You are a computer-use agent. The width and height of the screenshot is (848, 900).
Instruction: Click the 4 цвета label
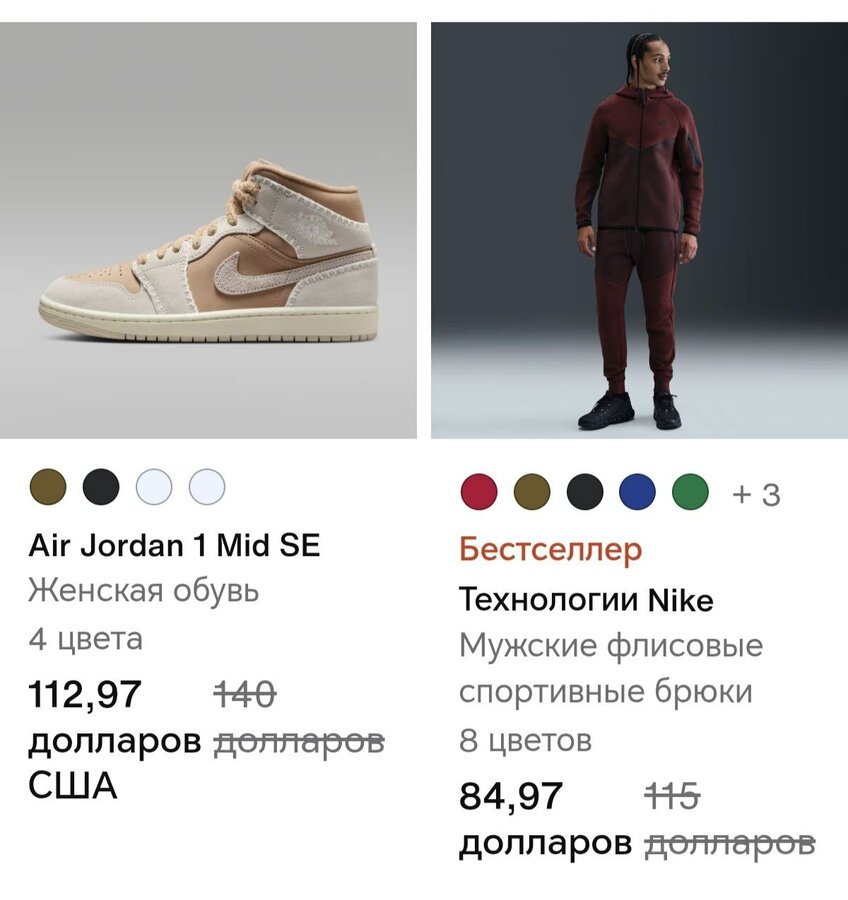[x=86, y=639]
